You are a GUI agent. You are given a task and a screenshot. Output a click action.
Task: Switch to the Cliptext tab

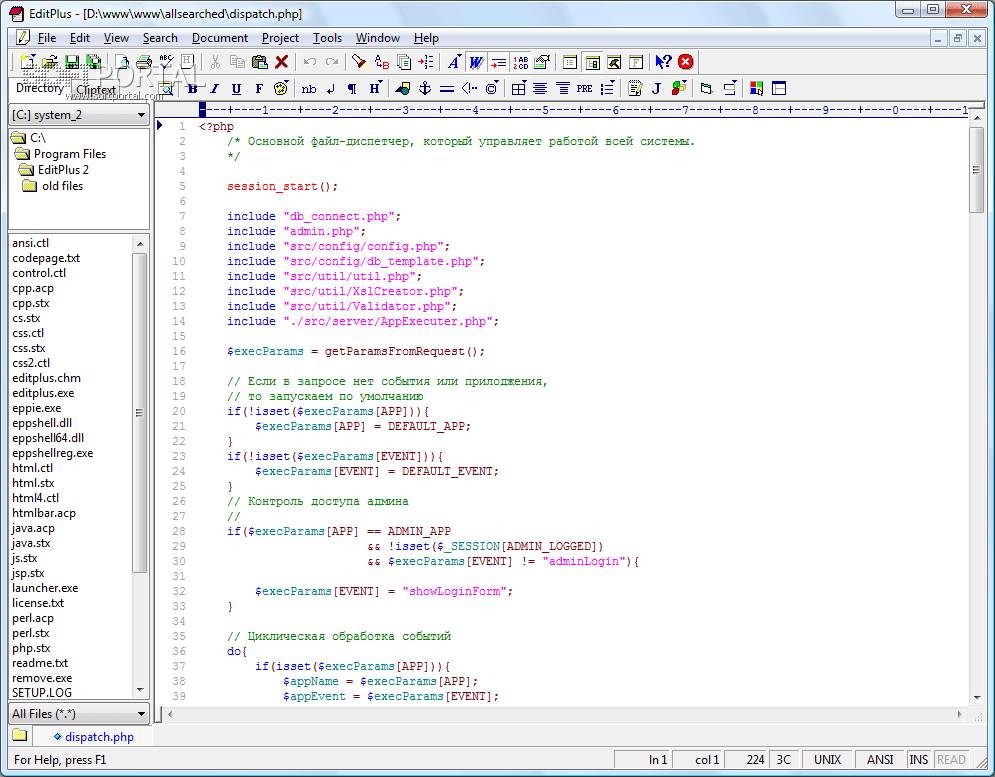[x=96, y=90]
